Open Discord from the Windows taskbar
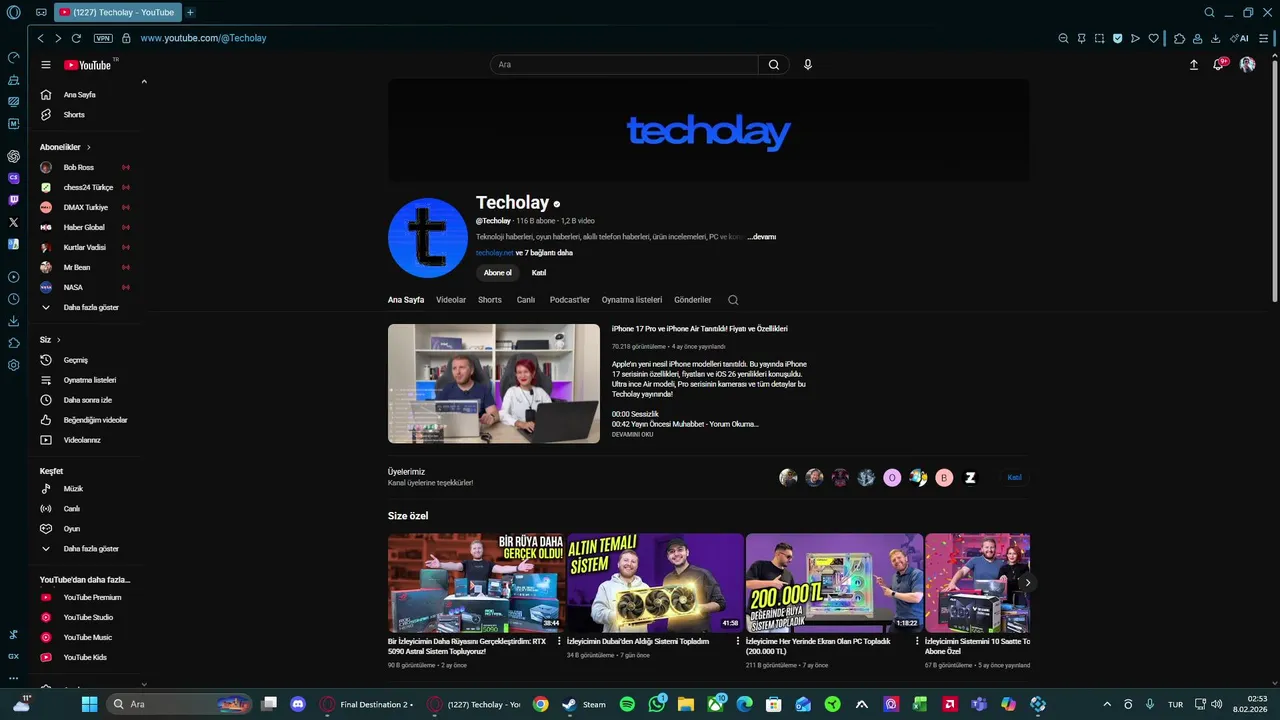The height and width of the screenshot is (720, 1280). [297, 704]
